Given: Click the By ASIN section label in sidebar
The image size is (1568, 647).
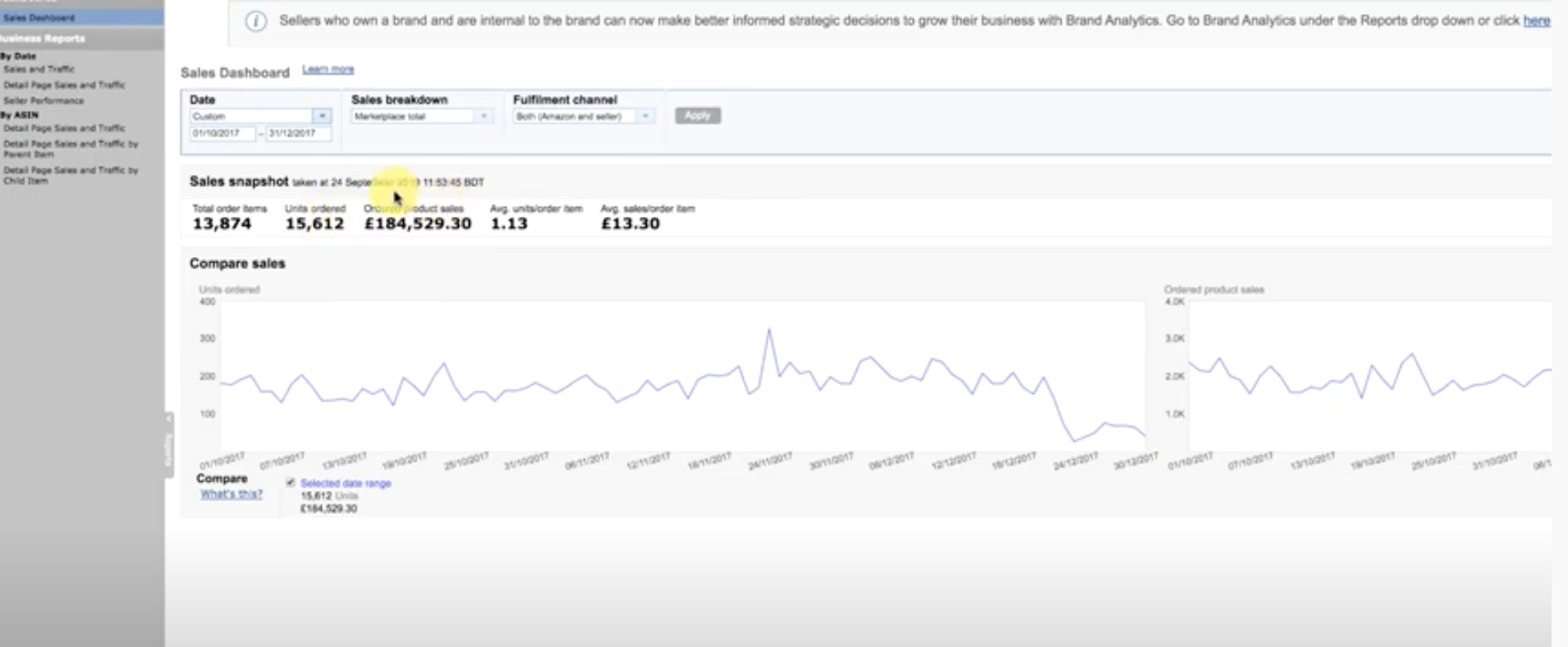Looking at the screenshot, I should (x=20, y=115).
